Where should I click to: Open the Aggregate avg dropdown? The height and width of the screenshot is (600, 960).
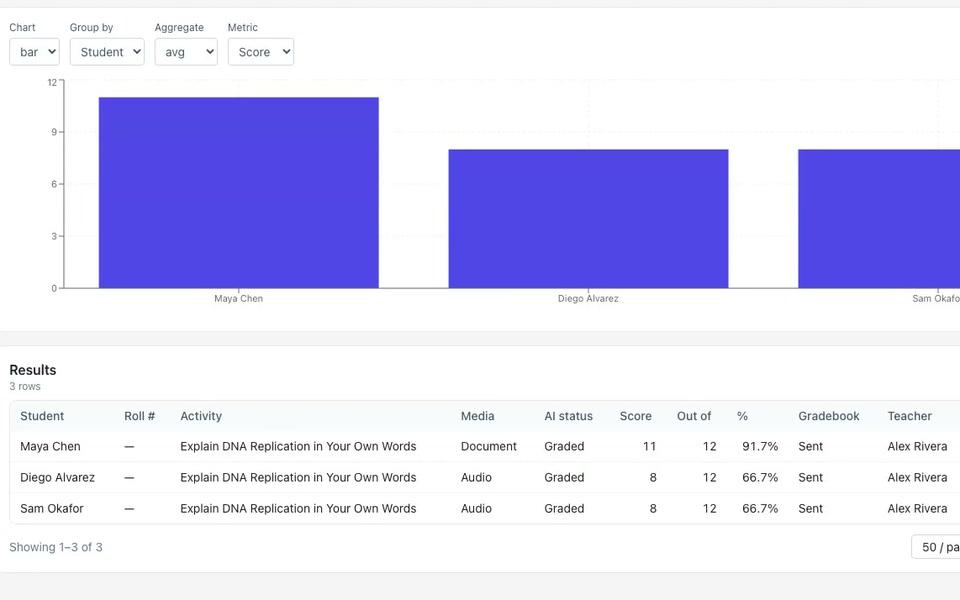click(186, 52)
